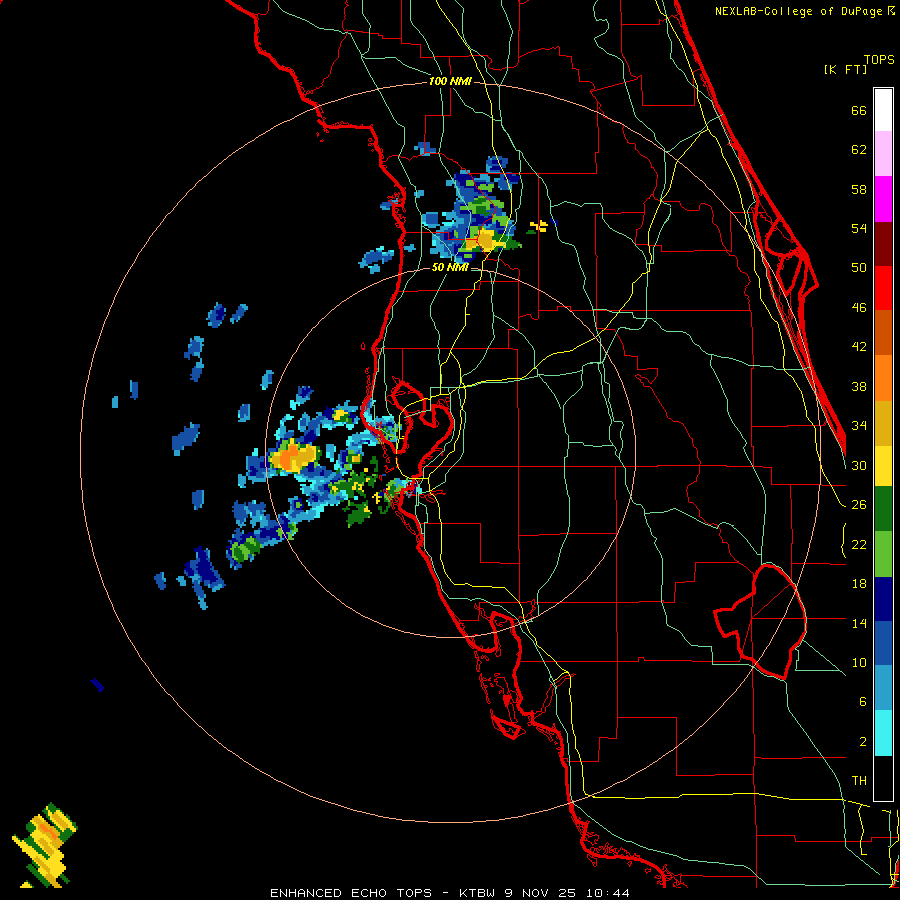Click the legend value 38
Screen dimensions: 900x900
[x=859, y=386]
